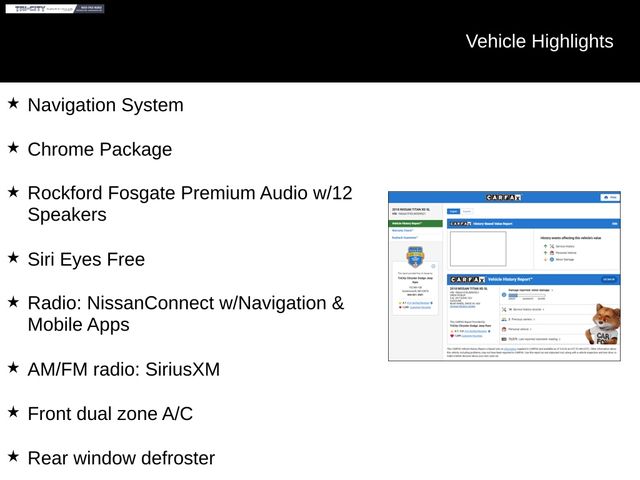Screen dimensions: 640x480
Task: Click the Vehicle Highlights slide title
Action: pyautogui.click(x=539, y=41)
